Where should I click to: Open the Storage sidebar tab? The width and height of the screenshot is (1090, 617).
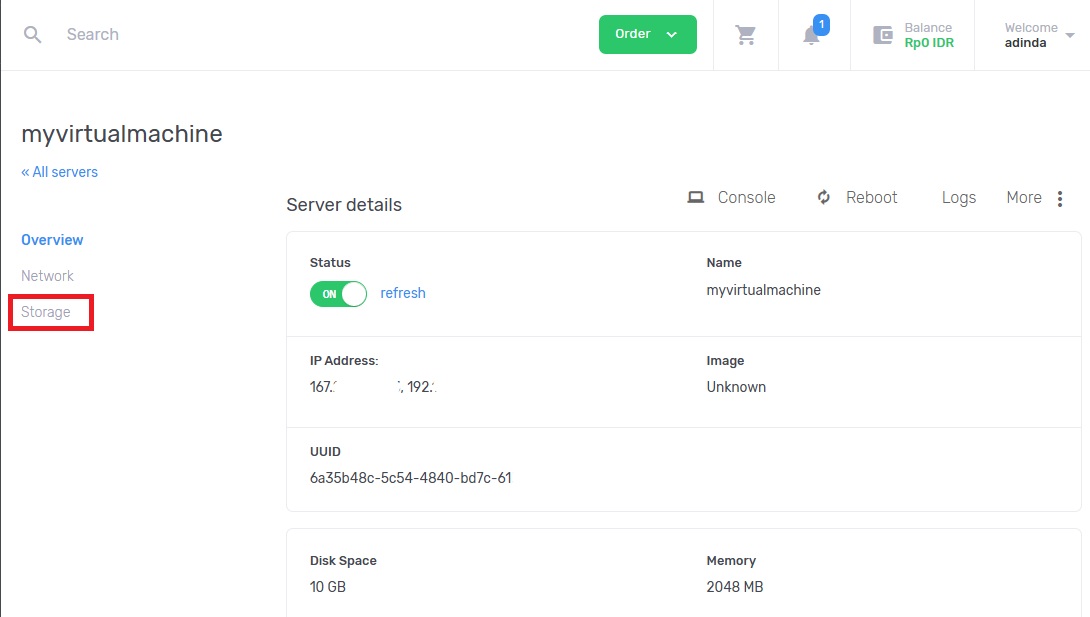pyautogui.click(x=46, y=312)
